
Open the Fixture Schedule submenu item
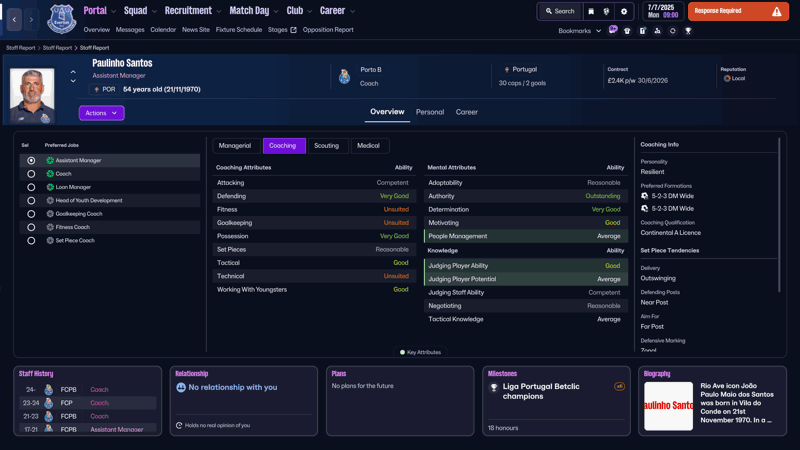(239, 30)
